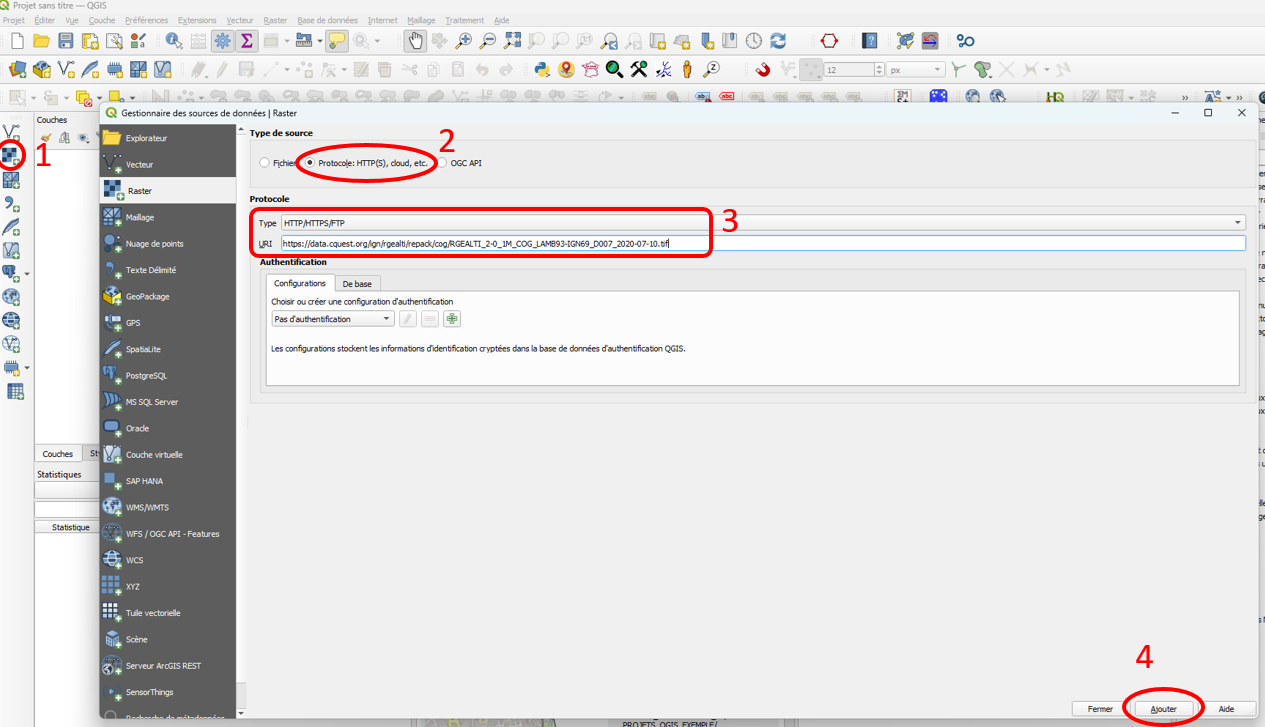Screen dimensions: 1265x727
Task: Expand arrow beside the PostGIS elephant icon
Action: [x=27, y=273]
